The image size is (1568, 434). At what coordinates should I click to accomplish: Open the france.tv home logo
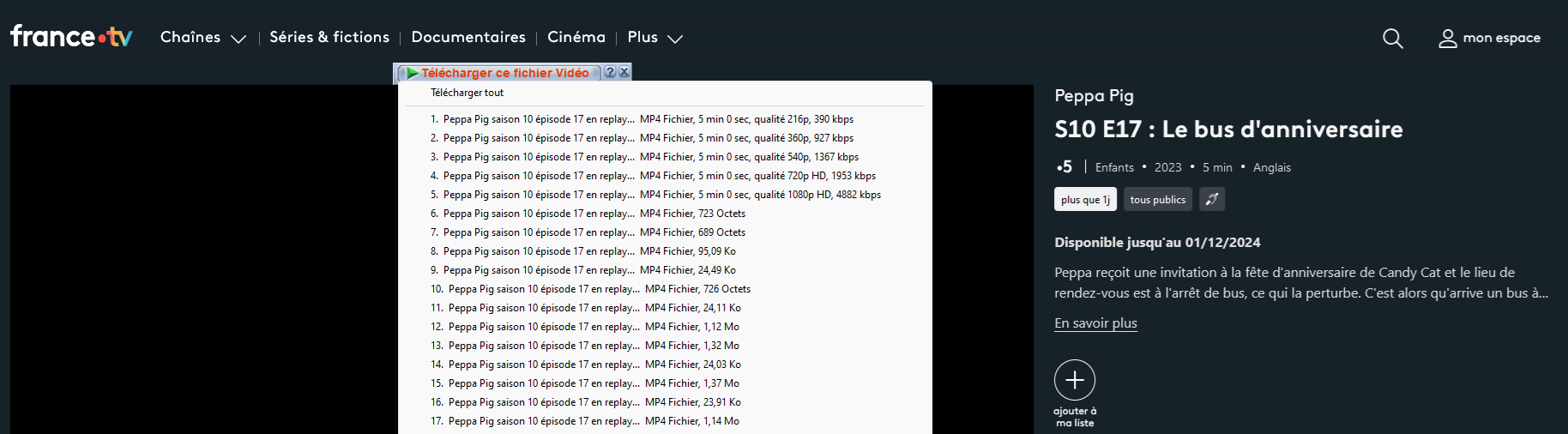[71, 36]
